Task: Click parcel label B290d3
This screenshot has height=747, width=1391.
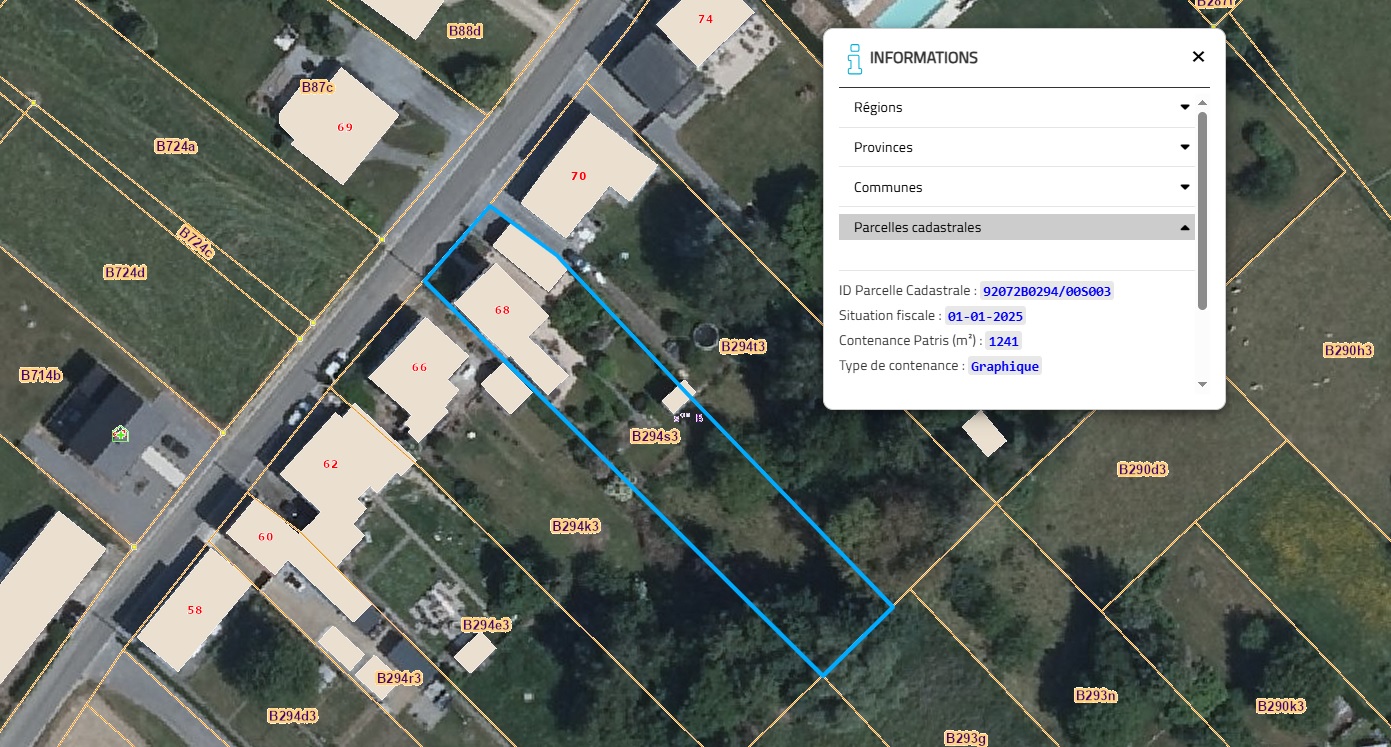Action: pyautogui.click(x=1142, y=469)
